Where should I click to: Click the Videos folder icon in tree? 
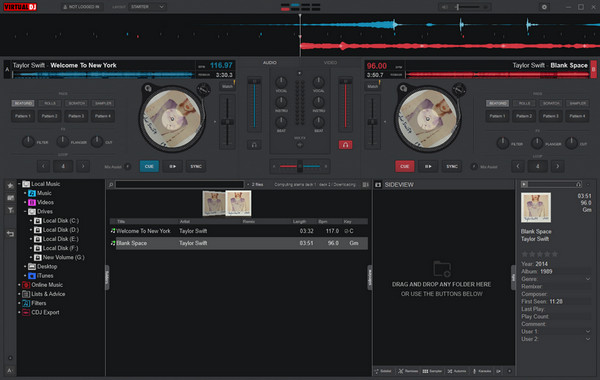pos(32,202)
